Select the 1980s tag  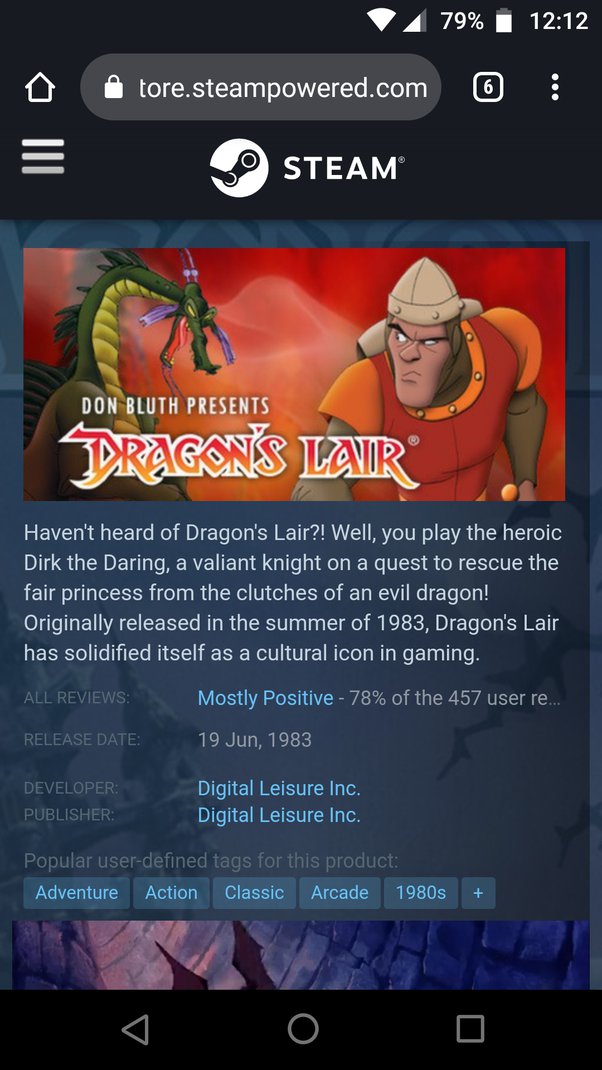click(420, 893)
